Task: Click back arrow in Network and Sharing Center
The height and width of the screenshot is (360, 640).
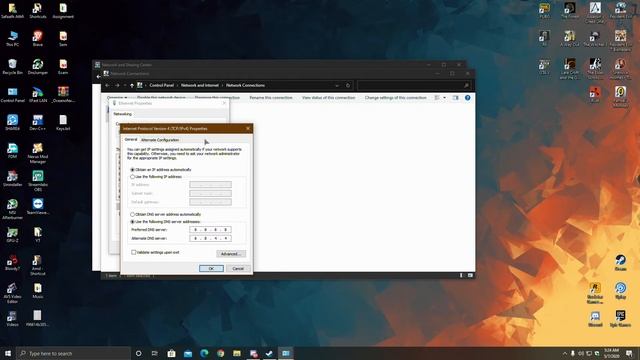Action: 98,76
